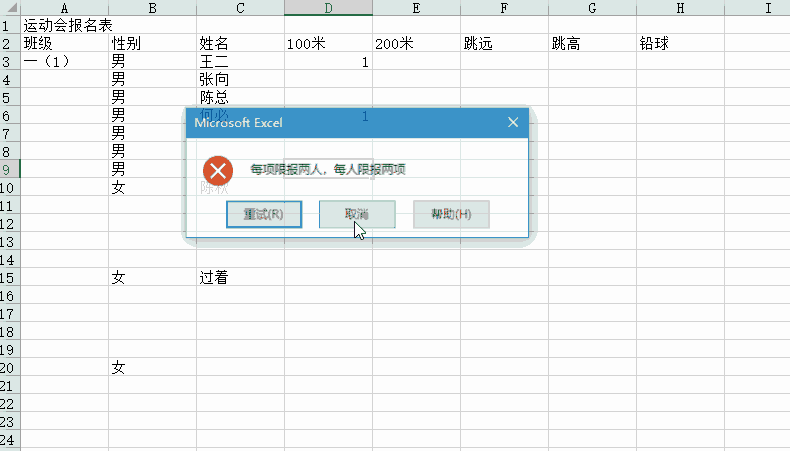Click the 男 cell in row 7
The width and height of the screenshot is (790, 451).
pyautogui.click(x=152, y=133)
